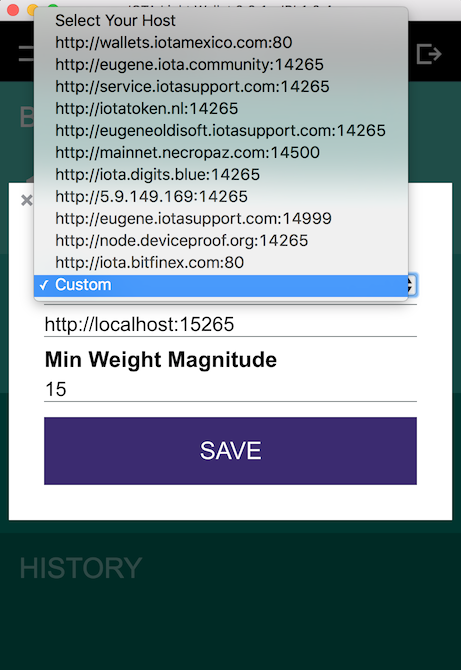Click the custom host URL field
The image size is (461, 670).
(x=230, y=324)
